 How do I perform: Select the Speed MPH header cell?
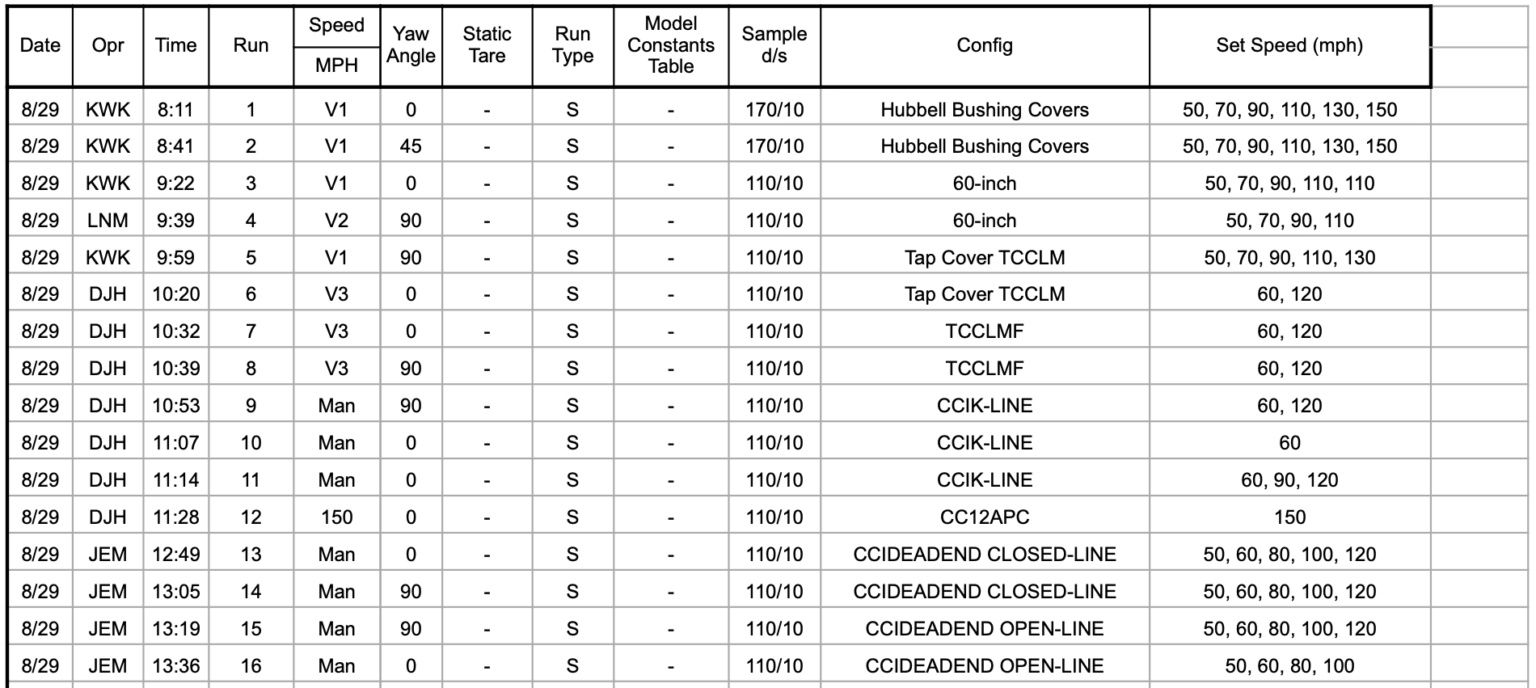tap(336, 46)
